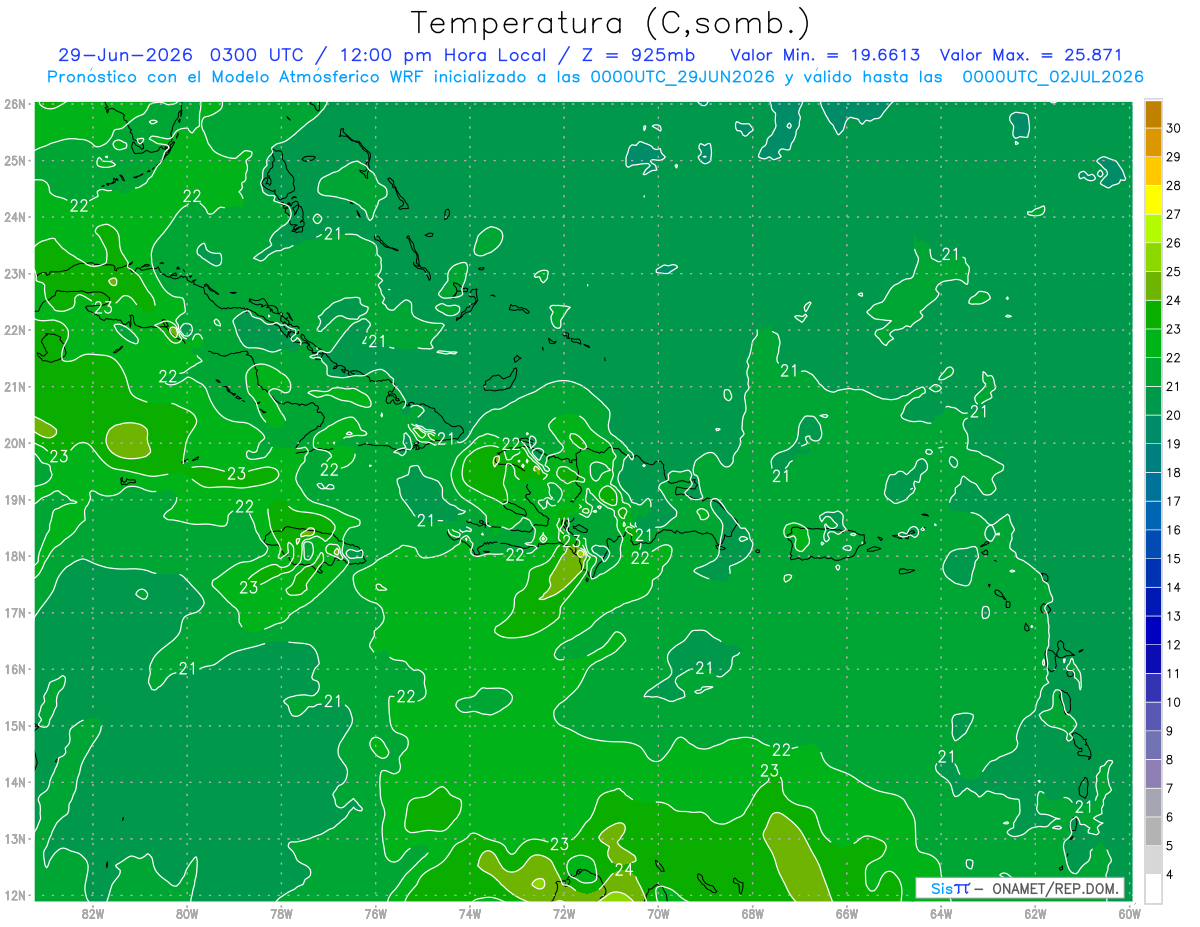Select the purple swatch between 7 and 8
This screenshot has height=927, width=1200.
[1153, 773]
